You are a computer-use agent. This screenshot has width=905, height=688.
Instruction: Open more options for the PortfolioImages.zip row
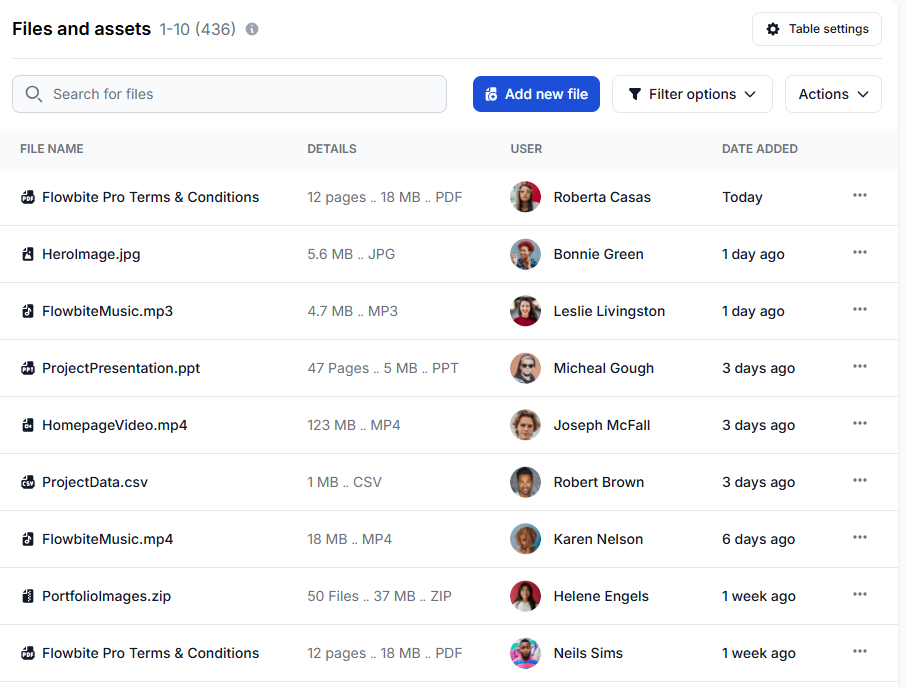(x=859, y=595)
